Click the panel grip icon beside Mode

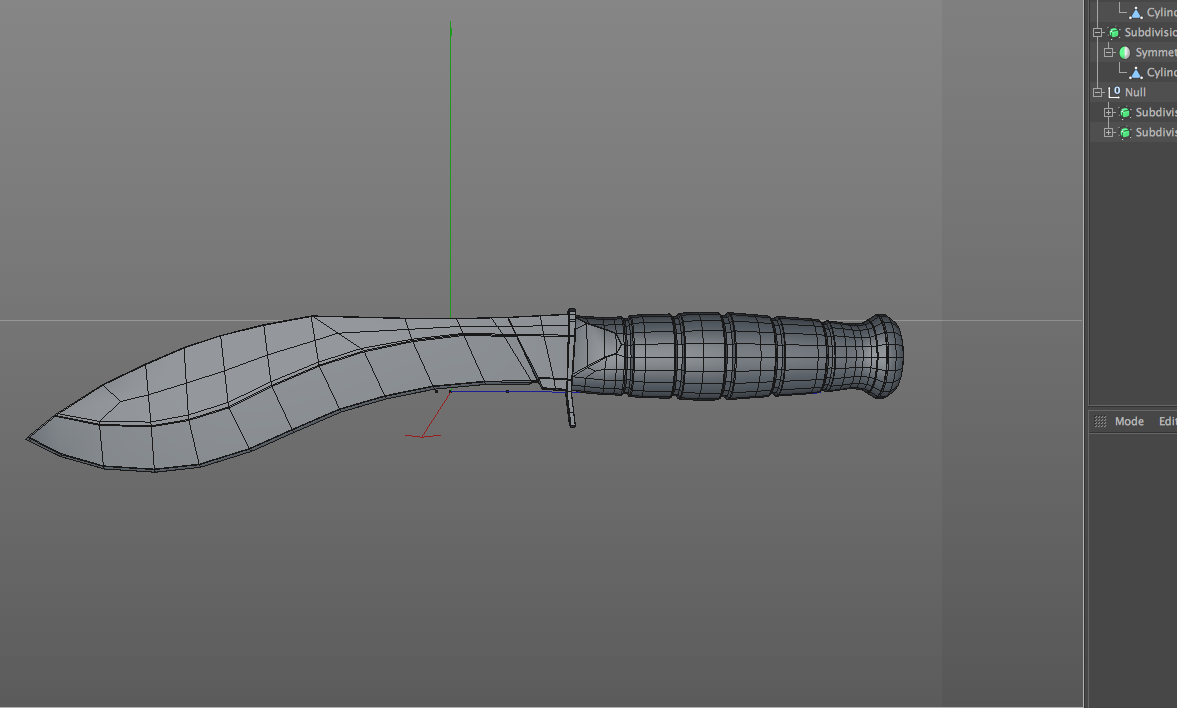tap(1100, 421)
